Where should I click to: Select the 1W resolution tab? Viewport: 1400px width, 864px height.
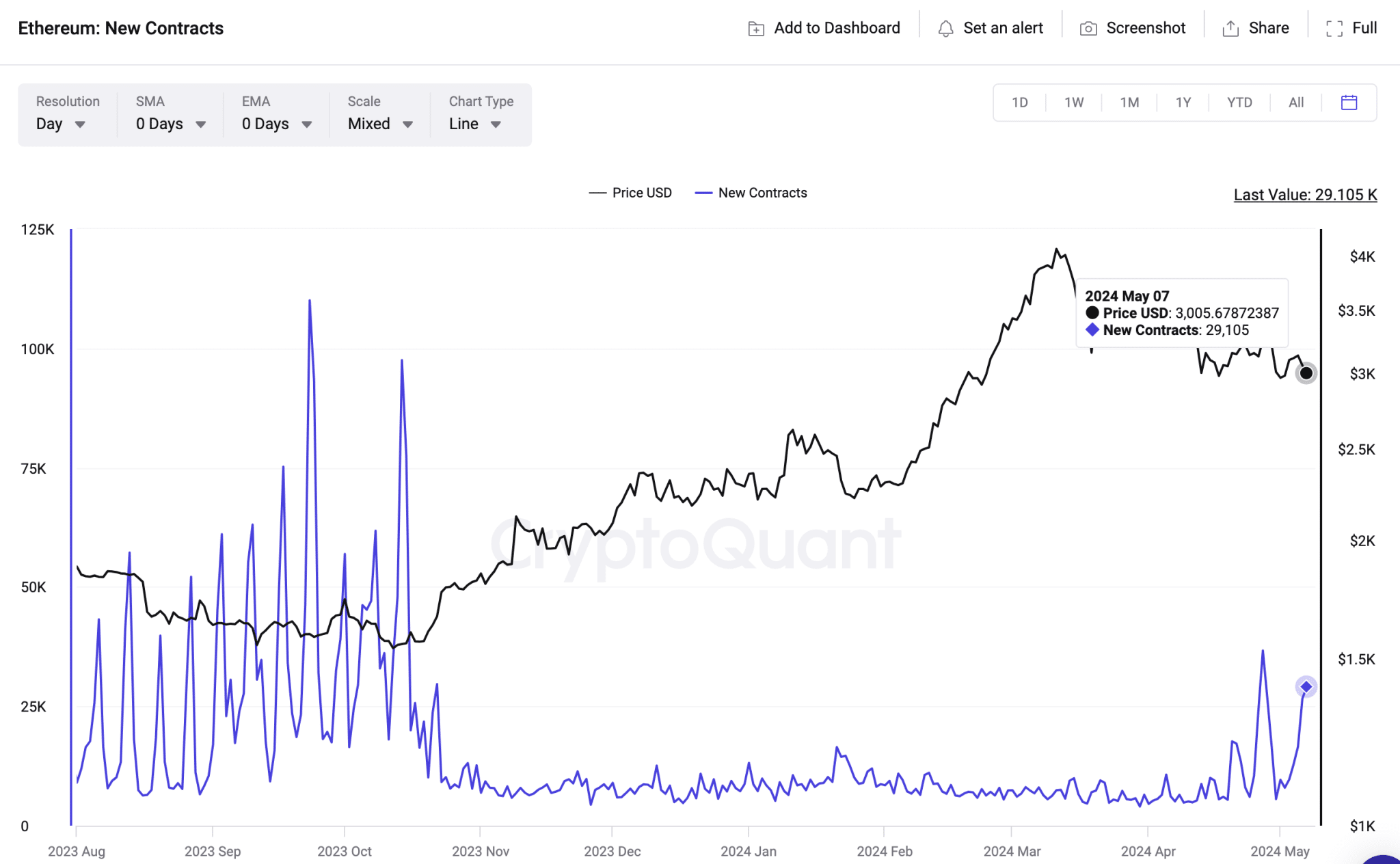pyautogui.click(x=1075, y=101)
